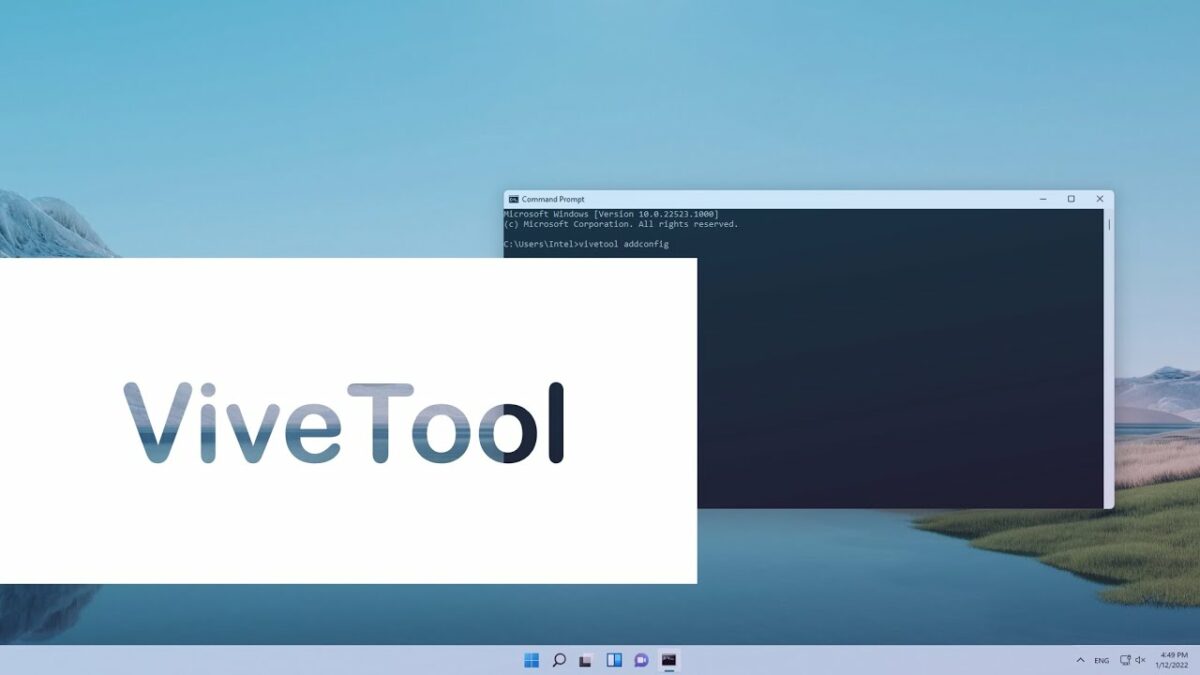The width and height of the screenshot is (1200, 675).
Task: Open network status tray icon
Action: coord(1125,660)
